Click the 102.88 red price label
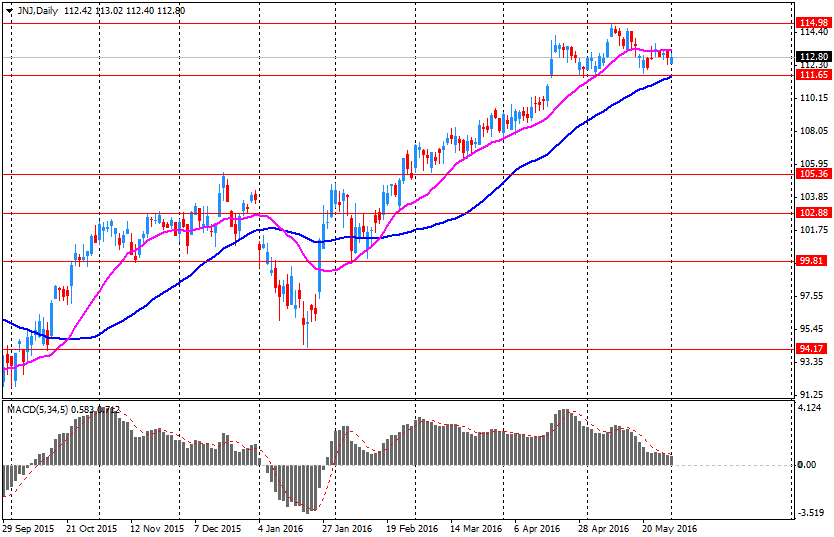The image size is (834, 537). 814,213
